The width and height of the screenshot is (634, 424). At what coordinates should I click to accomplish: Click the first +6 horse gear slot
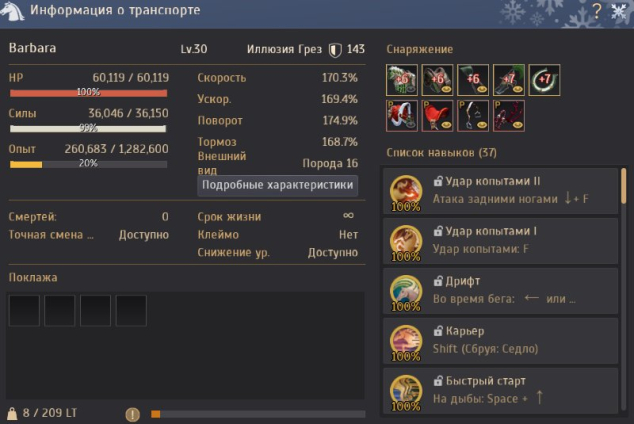[402, 80]
